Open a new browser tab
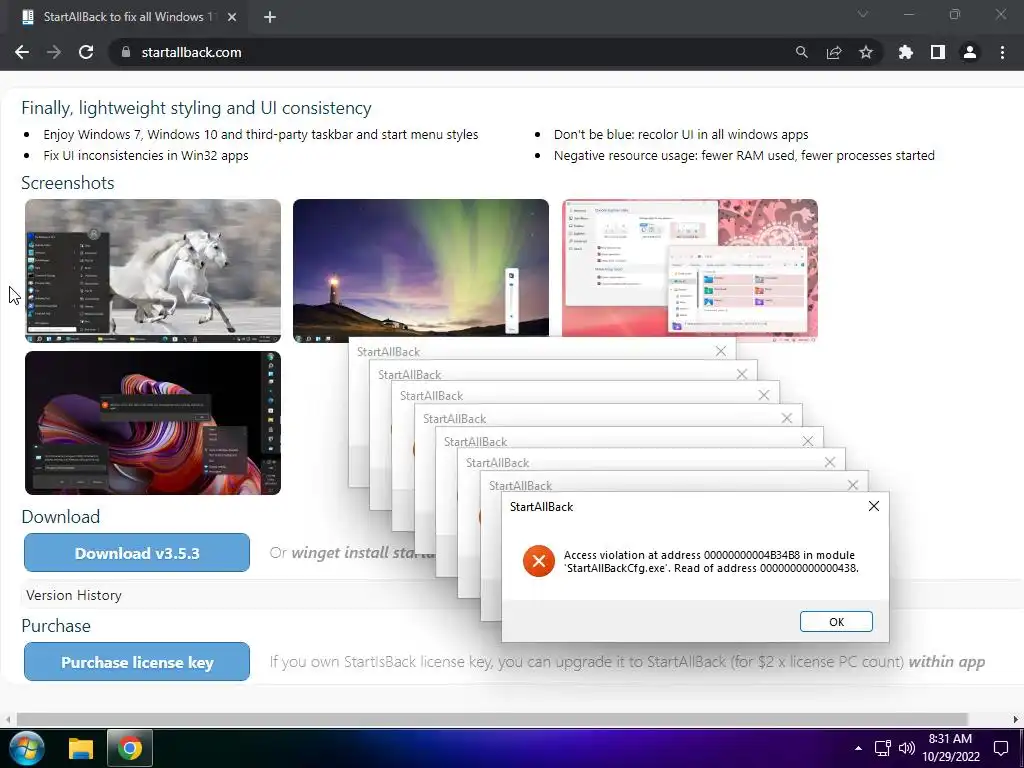 coord(270,17)
